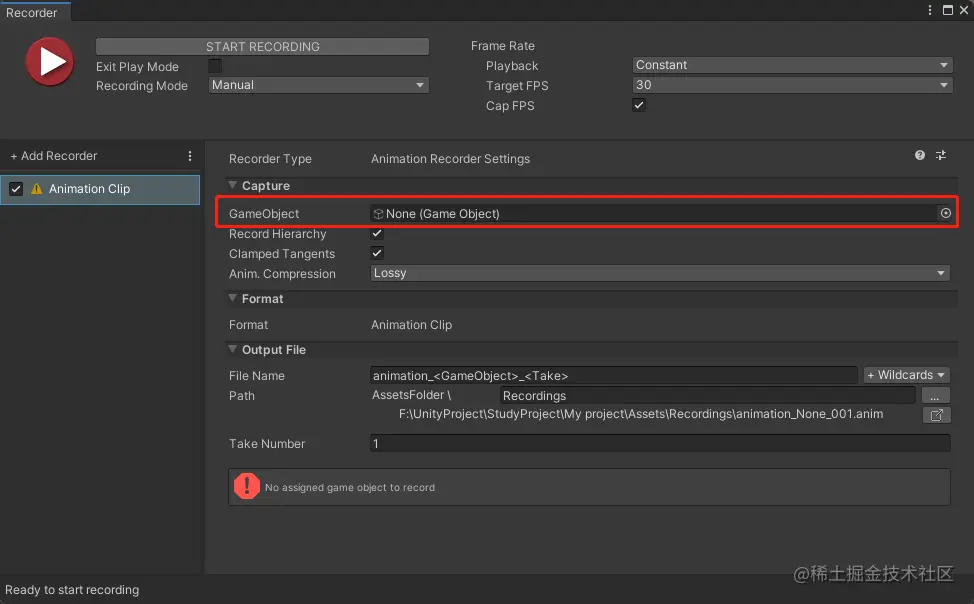Click the 'Frame Rate' heading
The image size is (974, 604).
[503, 46]
